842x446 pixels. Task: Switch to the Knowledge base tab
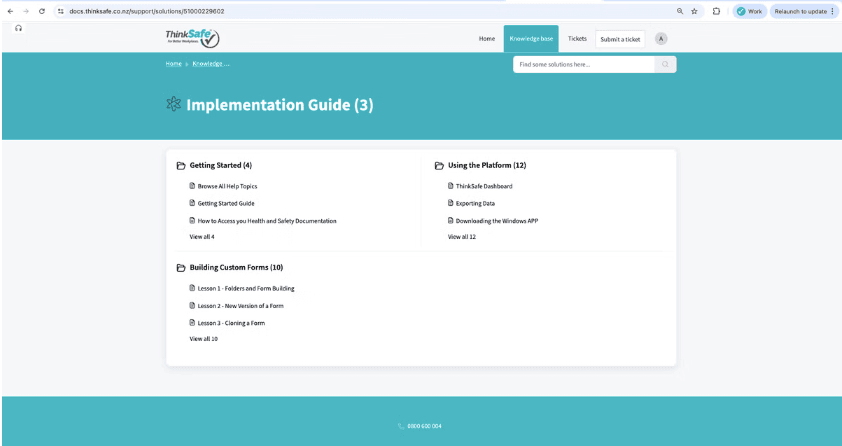tap(531, 38)
